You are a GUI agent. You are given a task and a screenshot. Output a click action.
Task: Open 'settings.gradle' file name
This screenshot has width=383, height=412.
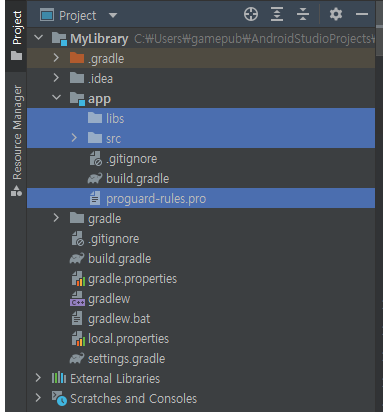pos(126,359)
